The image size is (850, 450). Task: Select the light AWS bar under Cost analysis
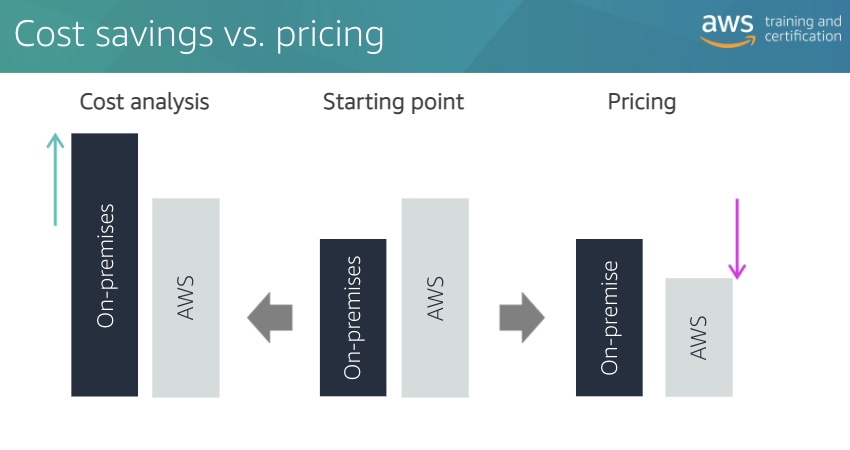click(186, 298)
